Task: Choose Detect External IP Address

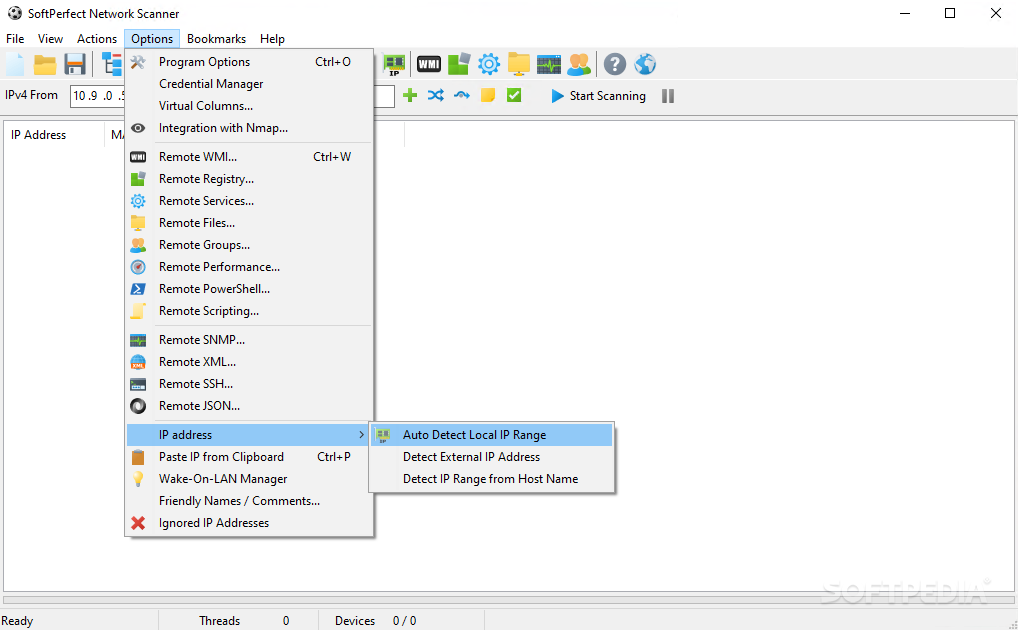Action: (x=491, y=457)
